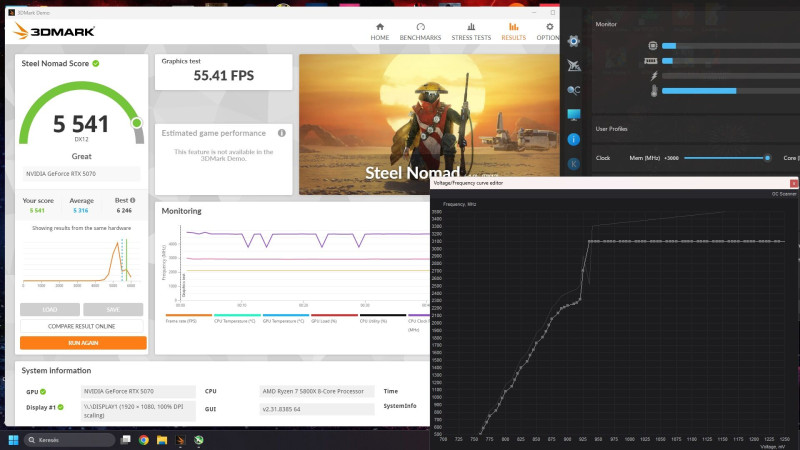
Task: Click the 3DMark taskbar icon
Action: 181,440
